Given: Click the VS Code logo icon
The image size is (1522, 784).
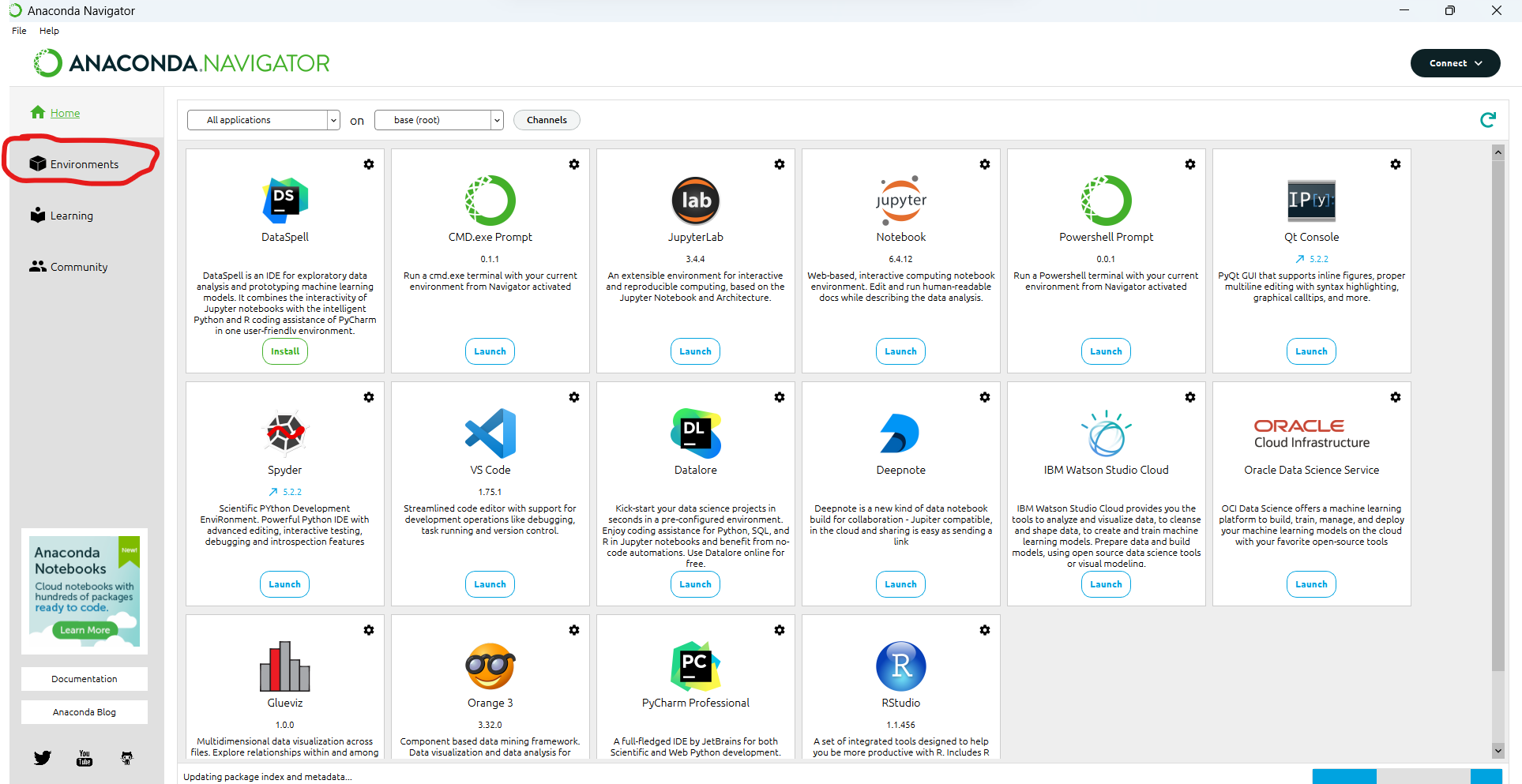Looking at the screenshot, I should (x=490, y=433).
